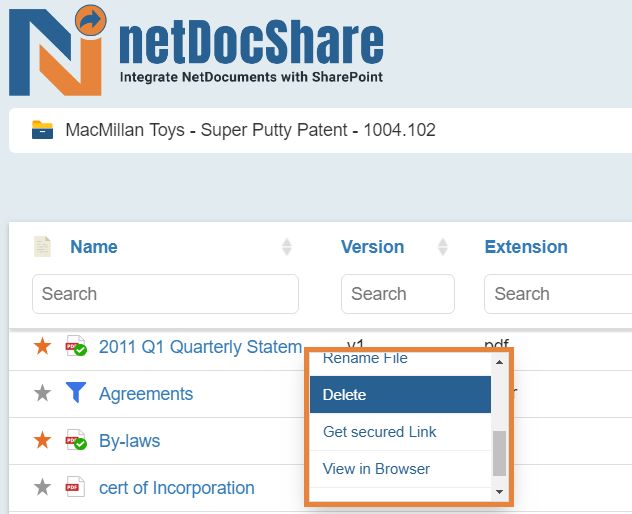Screen dimensions: 632x514
Task: Click the document icon in the Name header
Action: (42, 246)
